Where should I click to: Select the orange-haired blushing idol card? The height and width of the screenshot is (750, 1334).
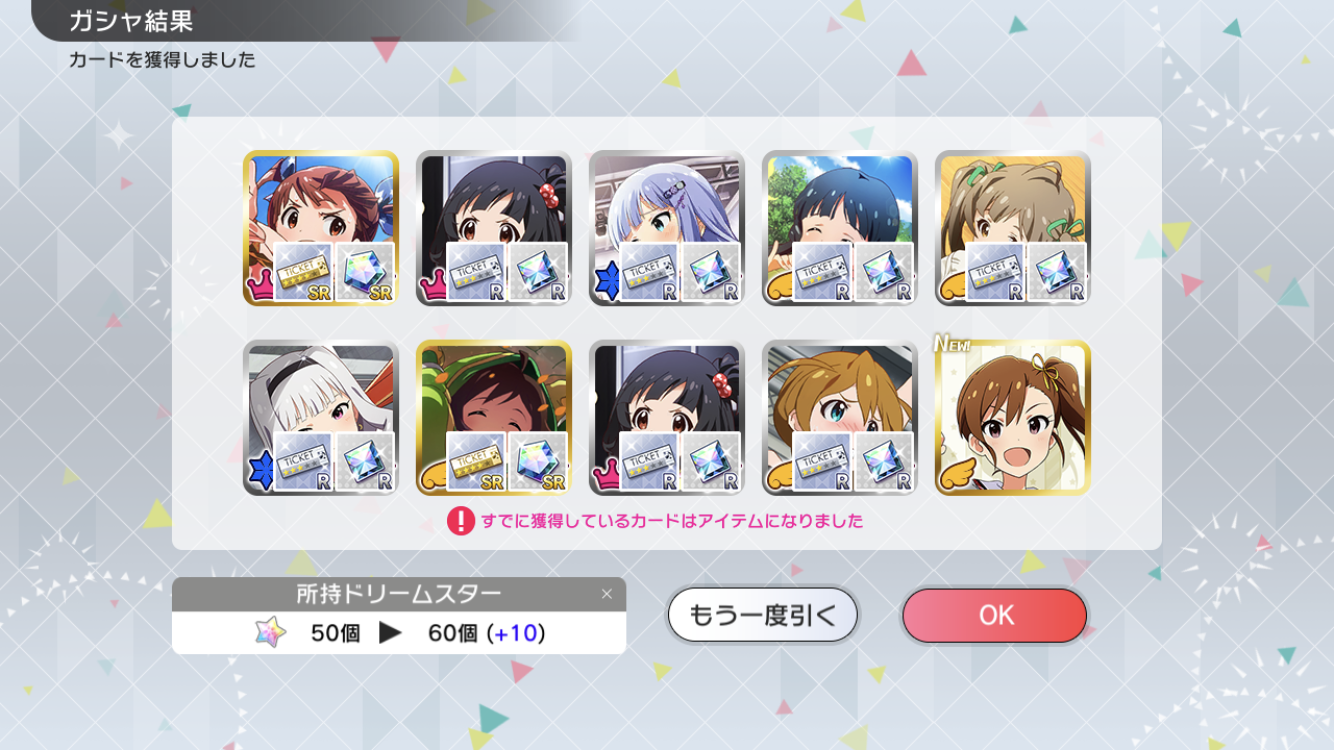(x=840, y=418)
